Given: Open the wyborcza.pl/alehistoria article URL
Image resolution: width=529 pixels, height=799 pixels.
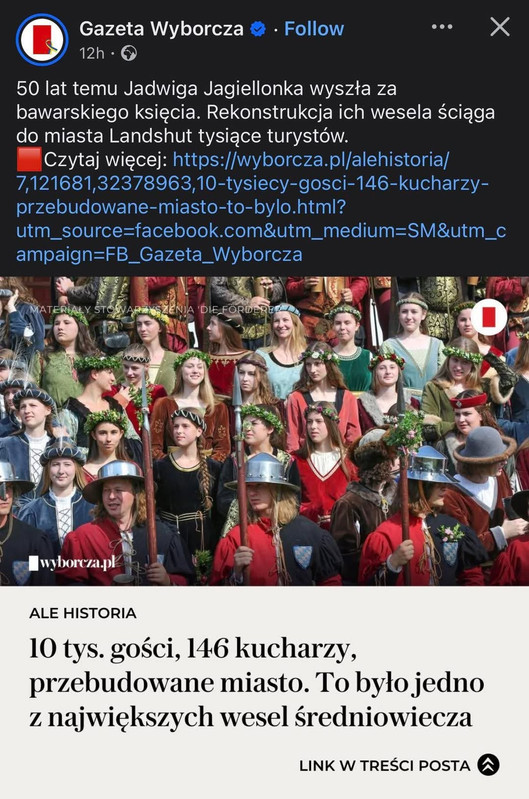Looking at the screenshot, I should tap(261, 207).
